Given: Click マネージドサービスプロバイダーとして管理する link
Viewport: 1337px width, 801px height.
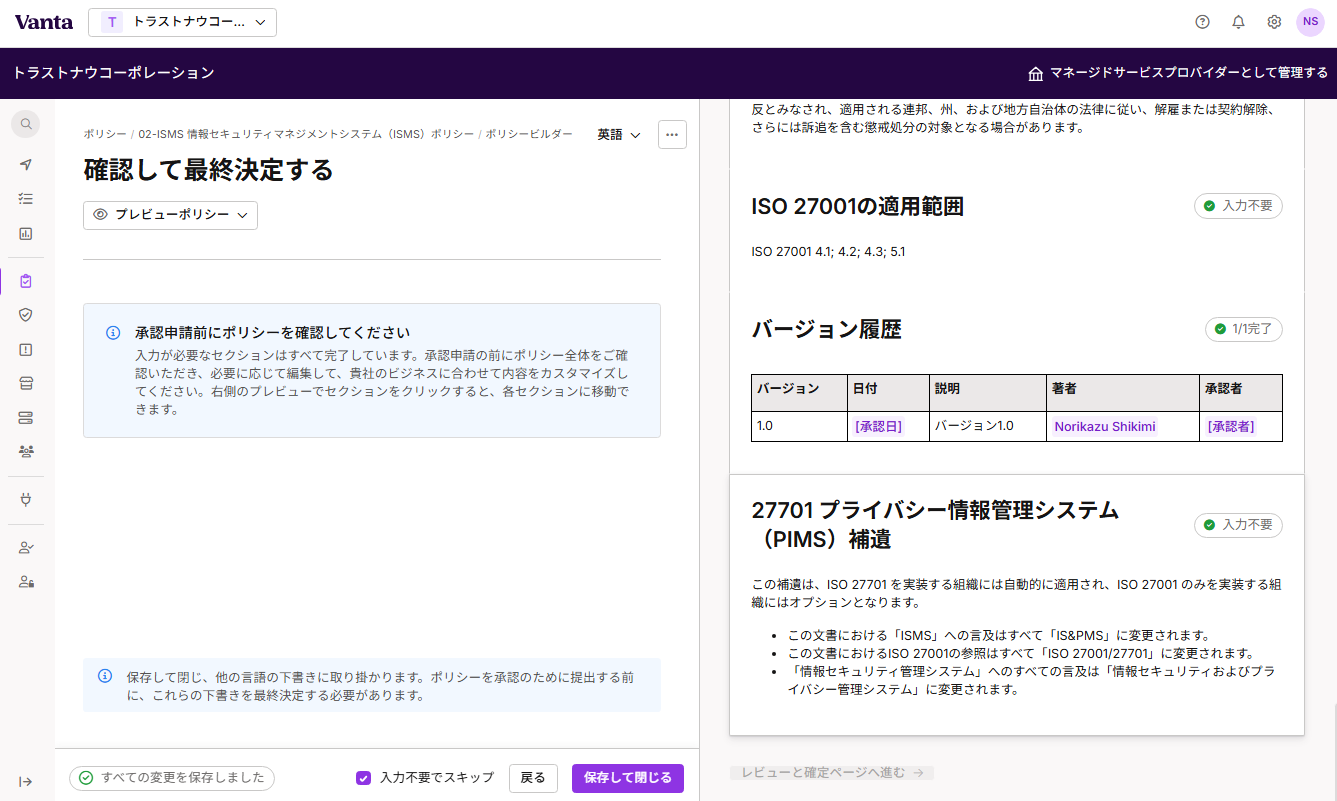Looking at the screenshot, I should tap(1178, 73).
